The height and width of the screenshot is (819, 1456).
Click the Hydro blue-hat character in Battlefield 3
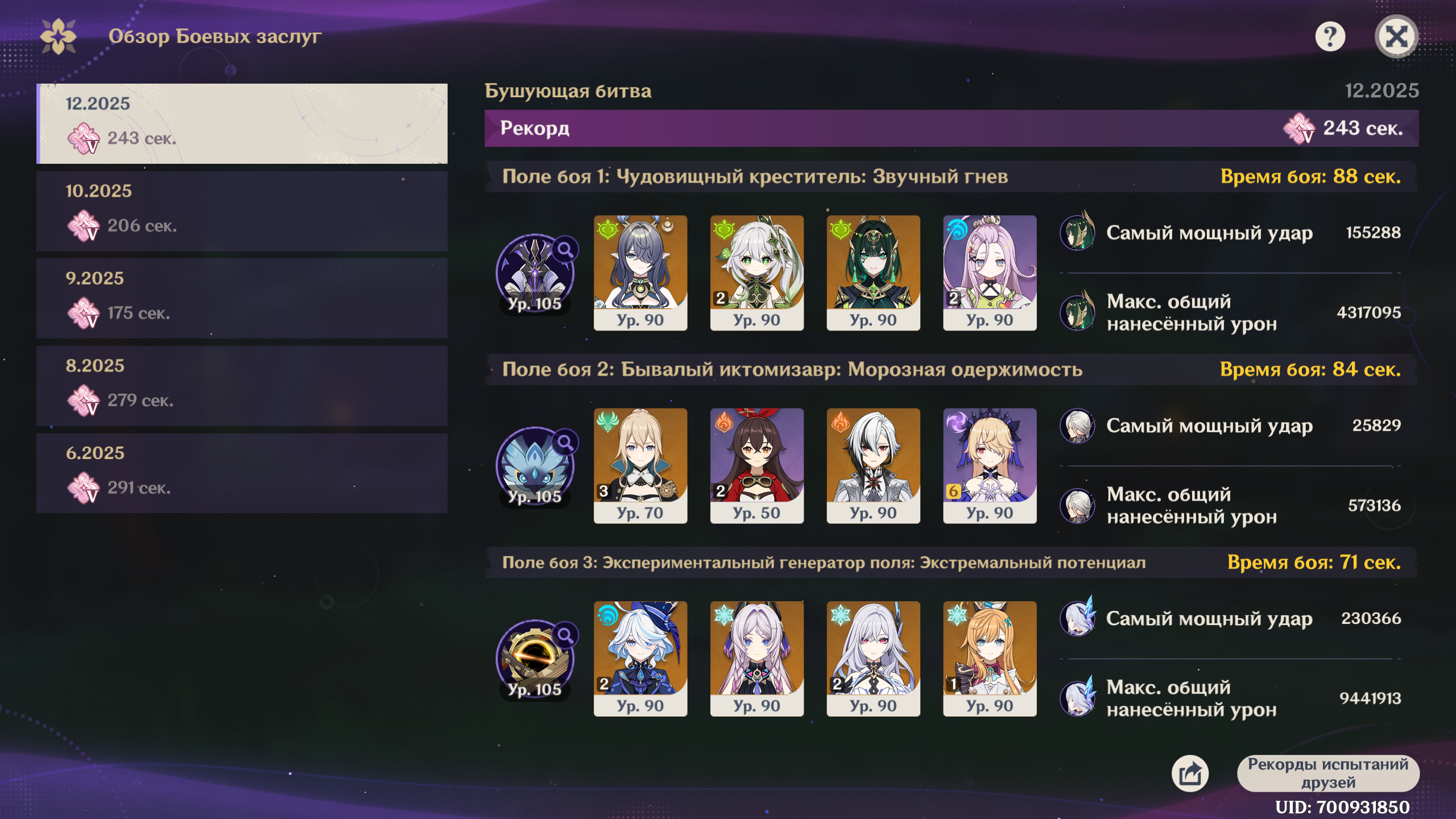click(640, 659)
